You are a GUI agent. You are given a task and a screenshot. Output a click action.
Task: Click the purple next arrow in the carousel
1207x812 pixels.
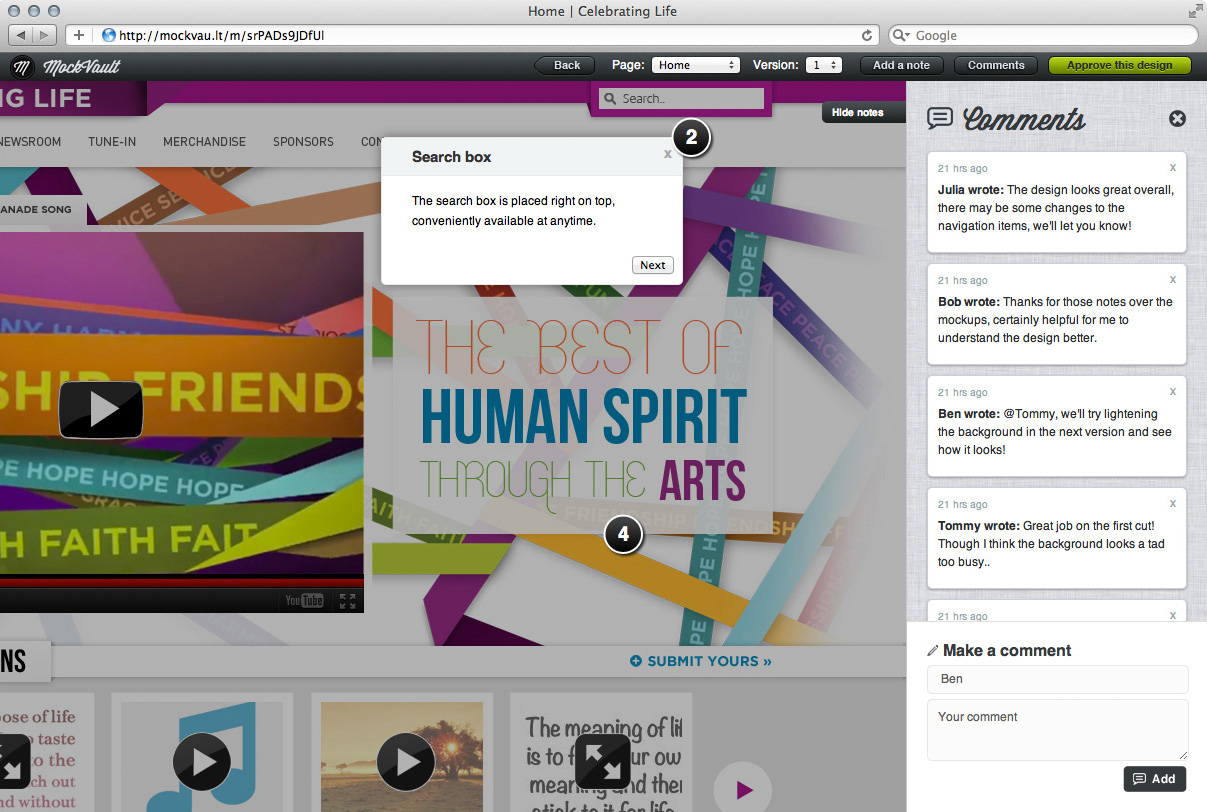742,789
